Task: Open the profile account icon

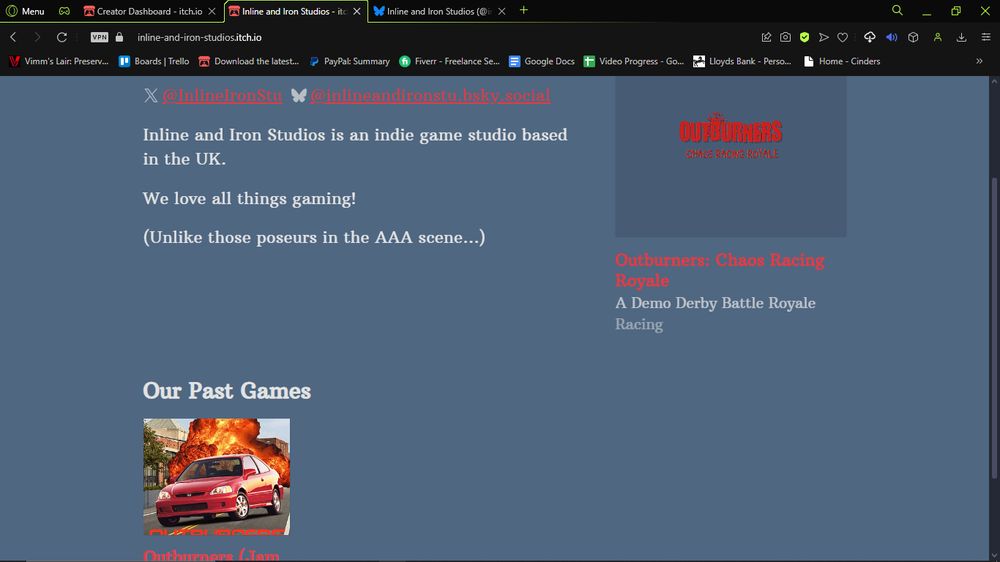Action: [x=938, y=37]
